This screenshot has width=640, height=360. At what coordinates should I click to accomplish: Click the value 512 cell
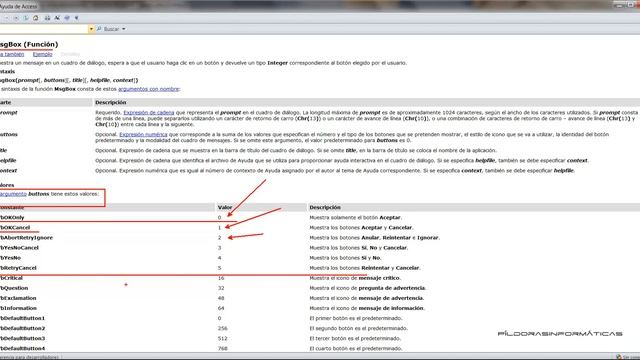pyautogui.click(x=222, y=339)
